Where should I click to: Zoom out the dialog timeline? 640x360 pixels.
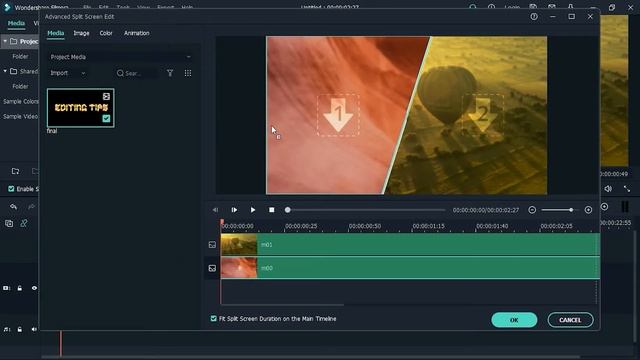click(x=532, y=210)
